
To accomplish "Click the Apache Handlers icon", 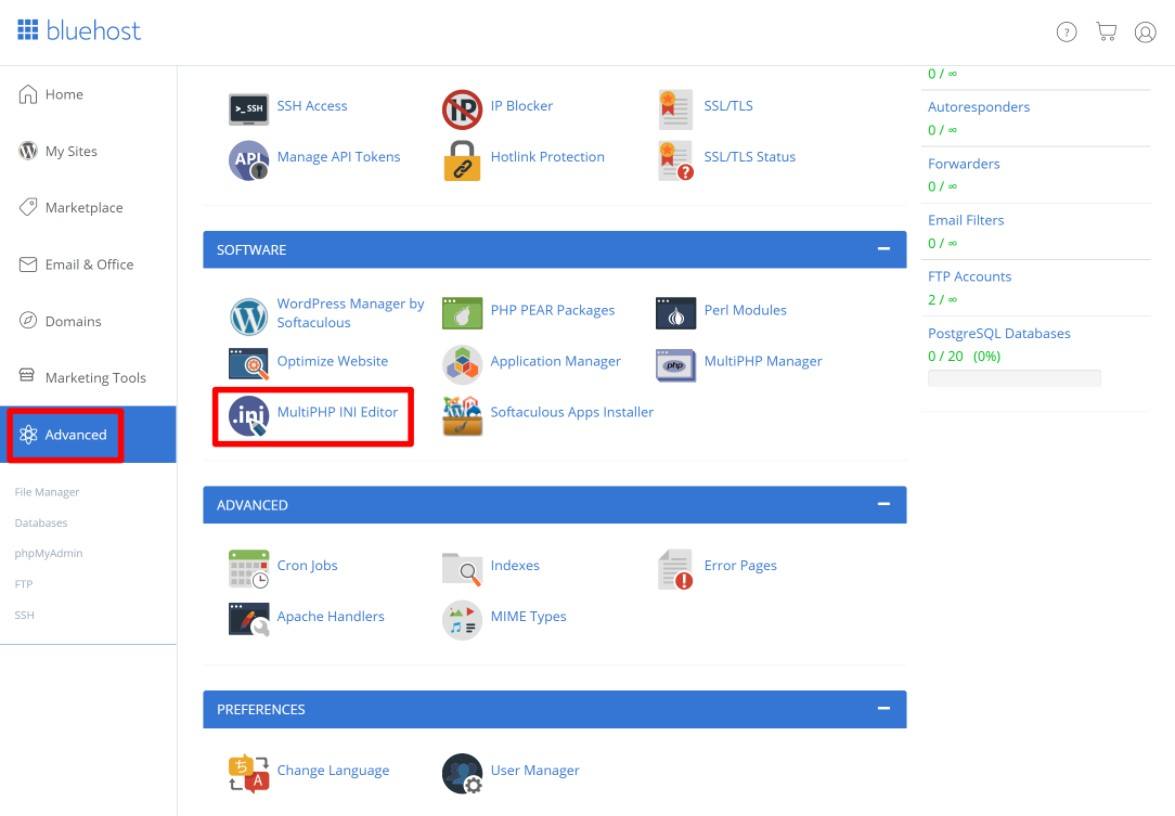I will pos(248,620).
